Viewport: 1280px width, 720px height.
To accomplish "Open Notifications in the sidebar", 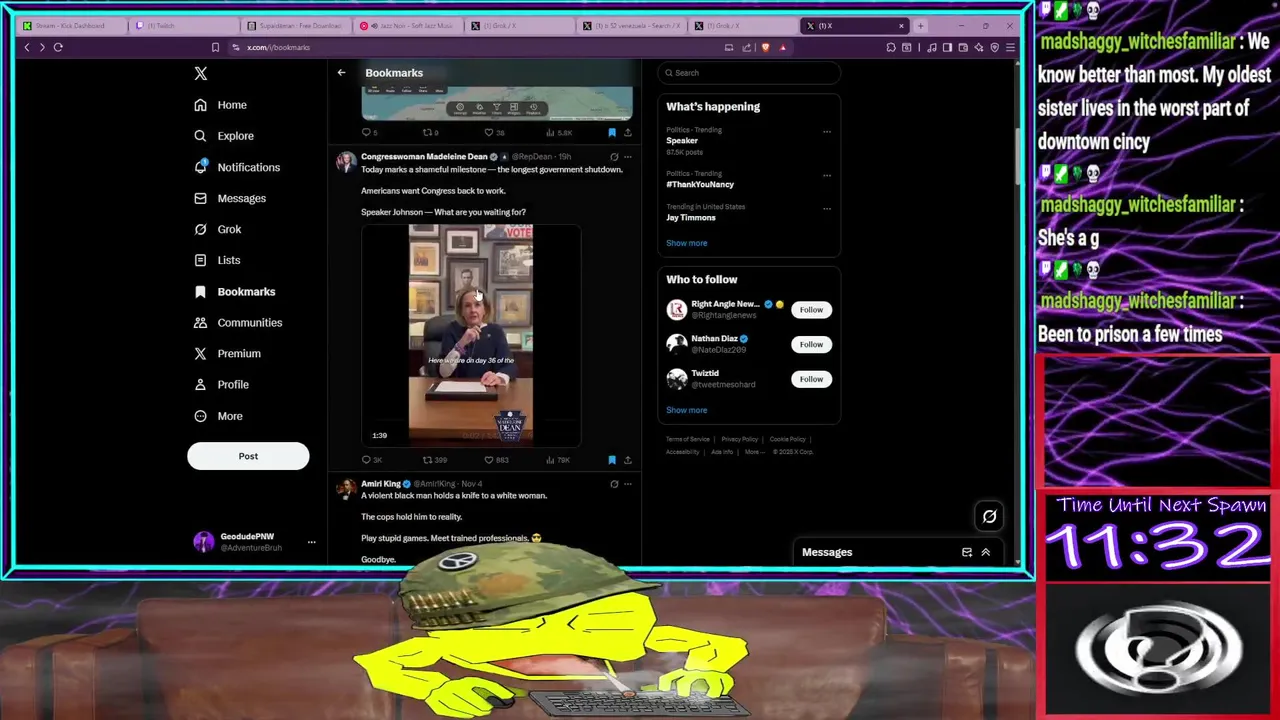I will coord(237,167).
